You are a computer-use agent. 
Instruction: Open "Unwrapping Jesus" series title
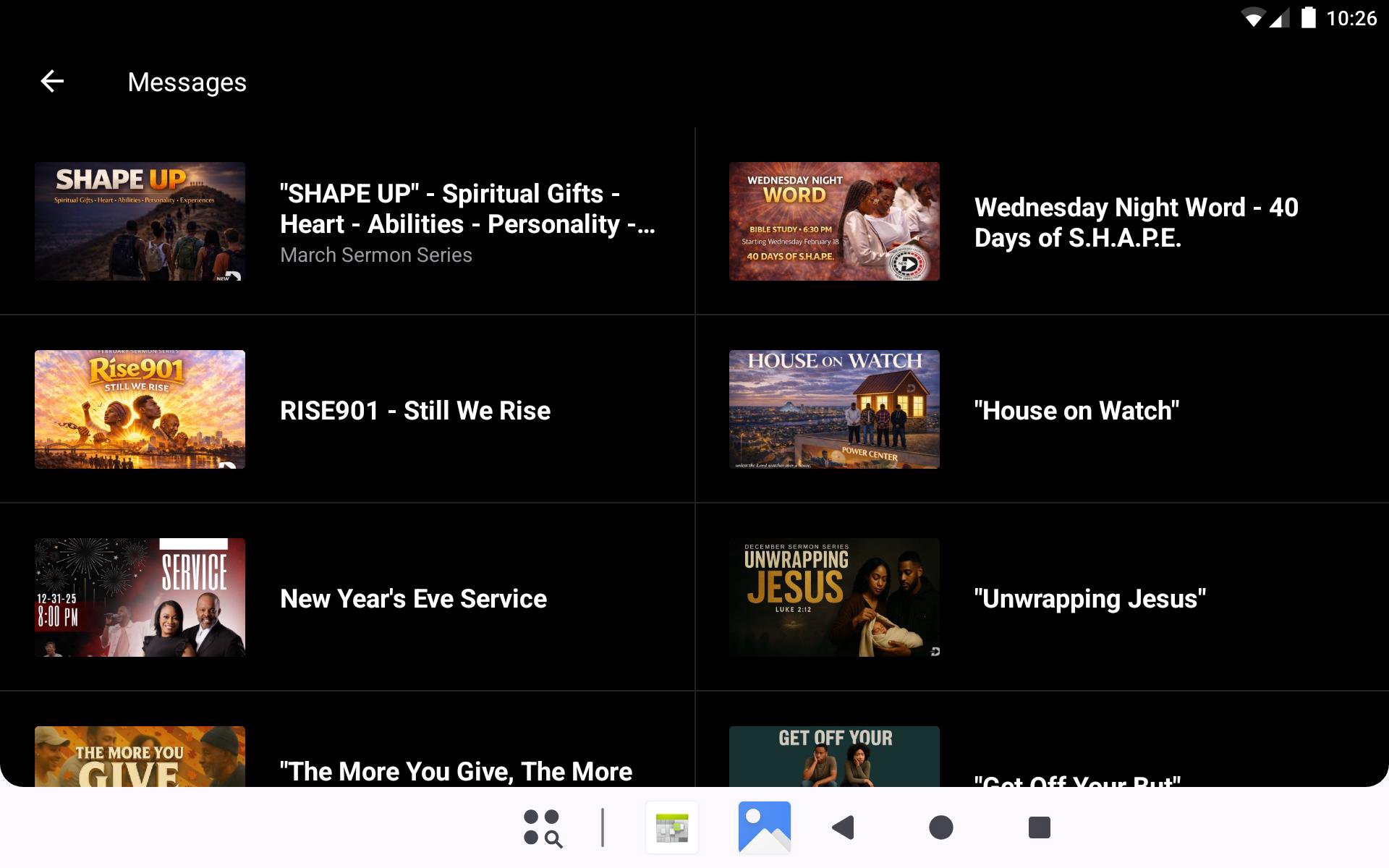pos(1089,599)
